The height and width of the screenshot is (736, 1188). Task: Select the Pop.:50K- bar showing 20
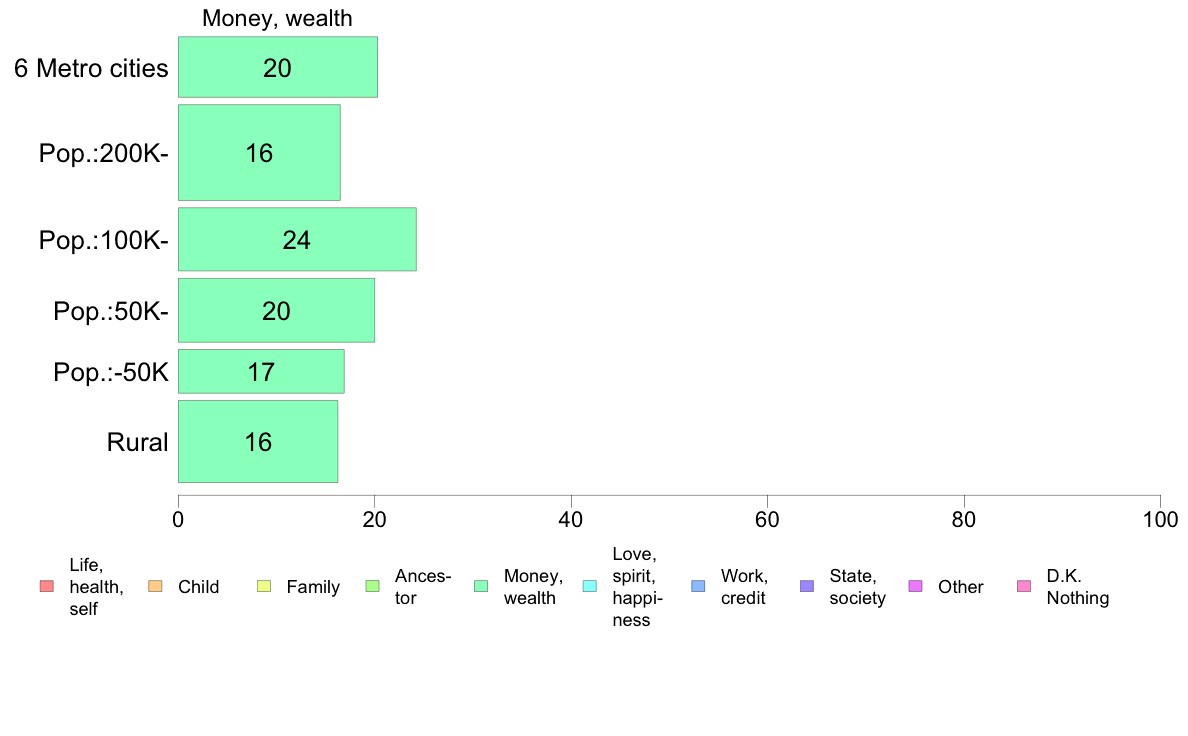click(276, 310)
